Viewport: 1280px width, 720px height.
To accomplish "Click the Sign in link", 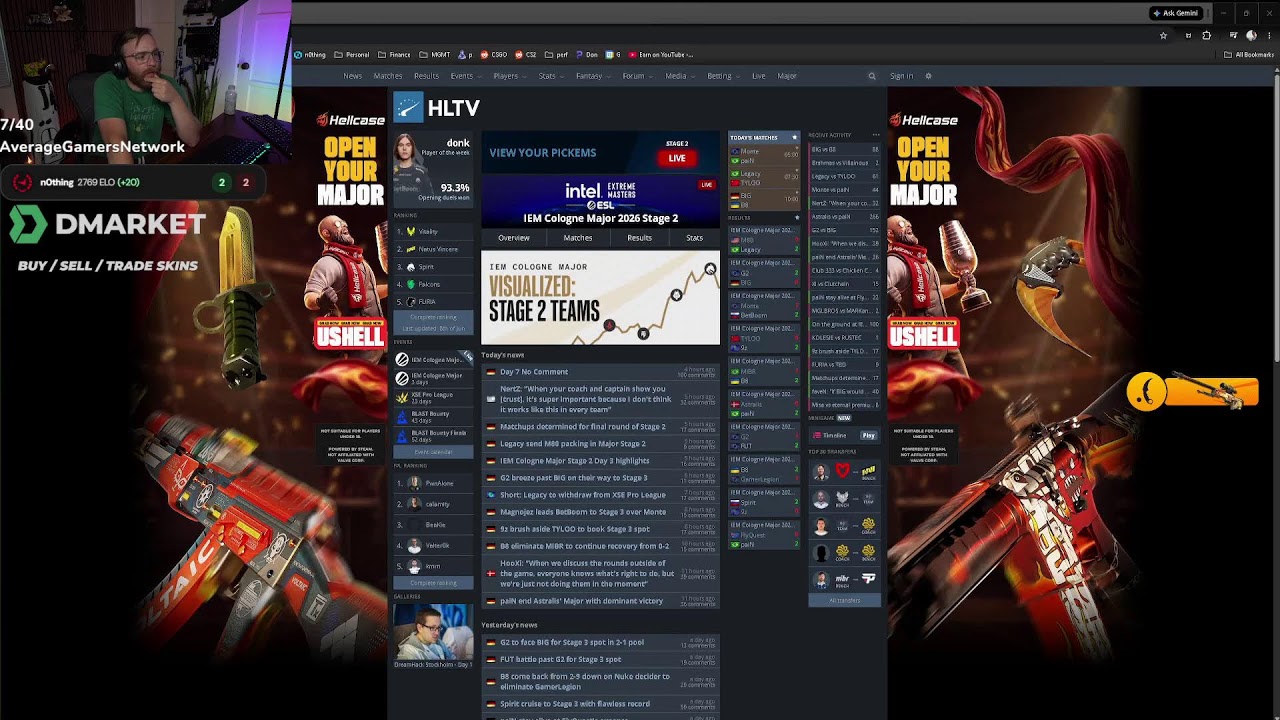I will (x=901, y=76).
